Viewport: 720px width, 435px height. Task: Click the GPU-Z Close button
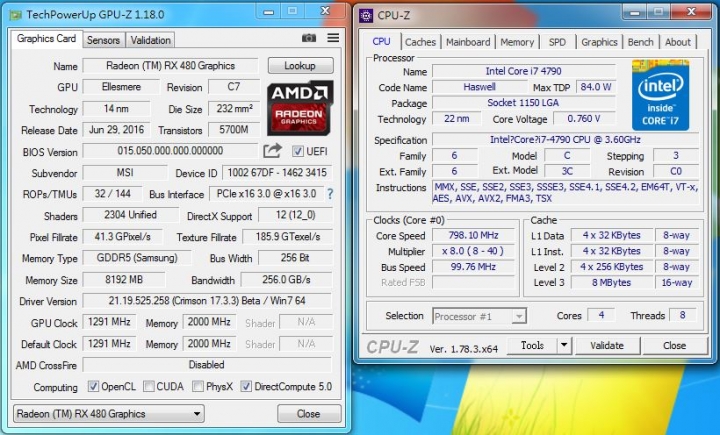point(309,414)
